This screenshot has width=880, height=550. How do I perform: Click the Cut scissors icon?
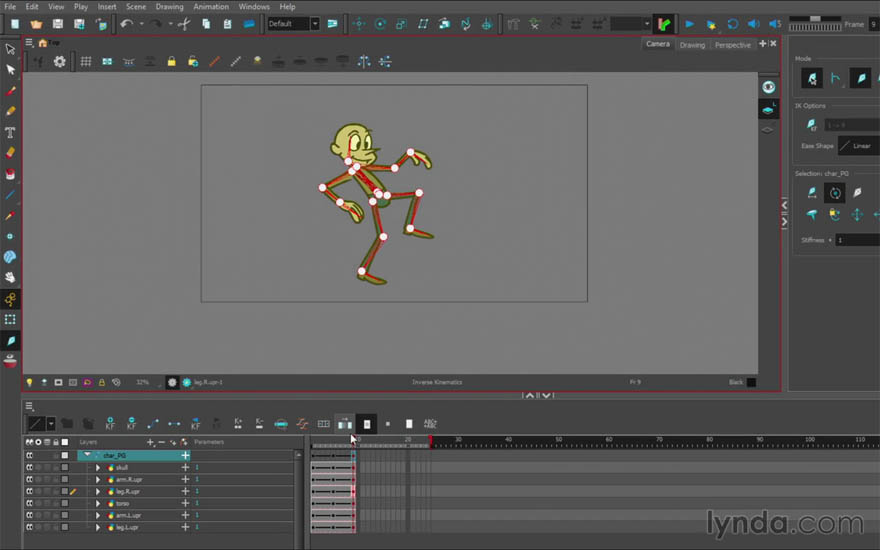click(184, 24)
